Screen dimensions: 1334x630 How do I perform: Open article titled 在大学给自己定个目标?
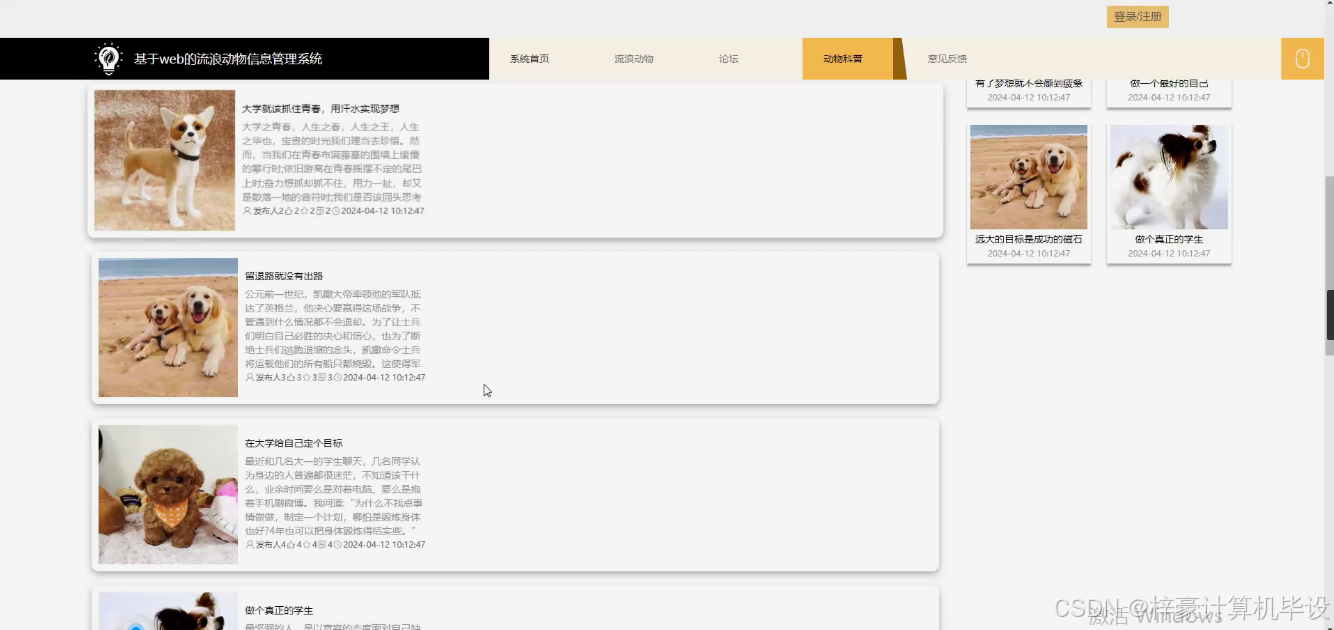pos(294,443)
